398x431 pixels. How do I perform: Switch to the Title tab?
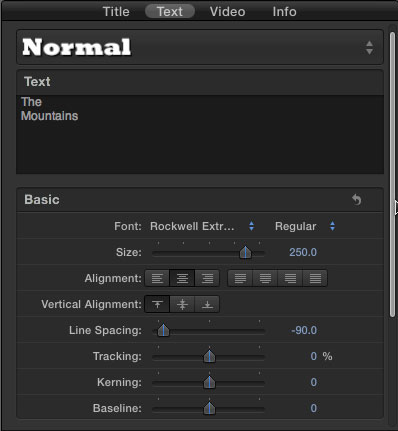116,12
